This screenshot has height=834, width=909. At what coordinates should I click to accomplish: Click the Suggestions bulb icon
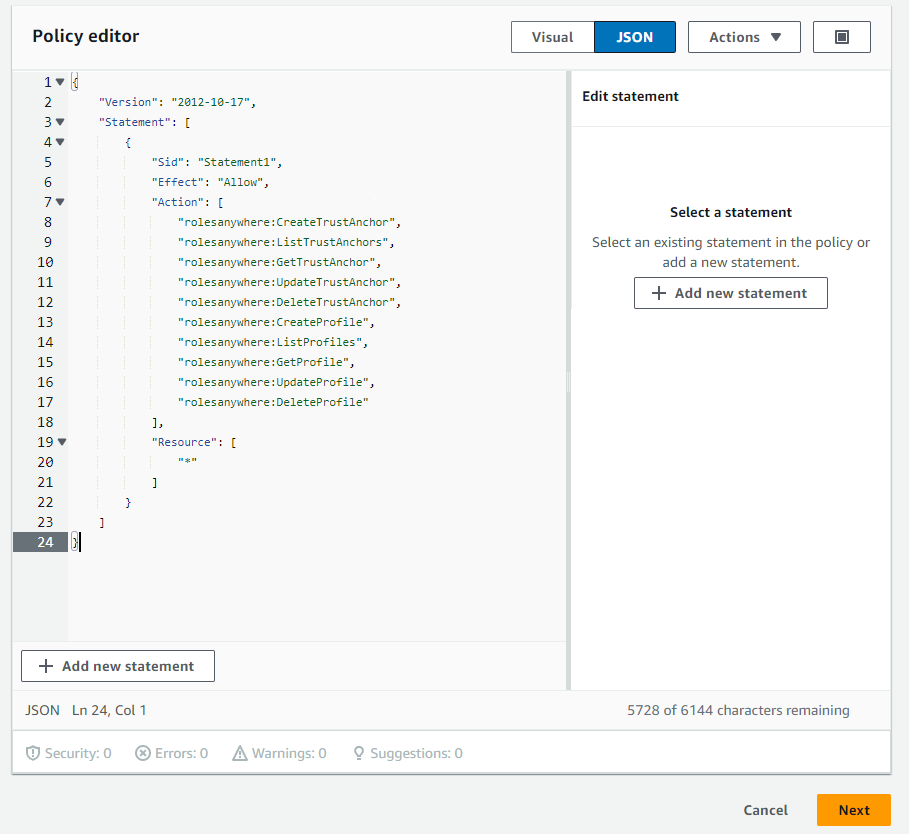[x=358, y=753]
